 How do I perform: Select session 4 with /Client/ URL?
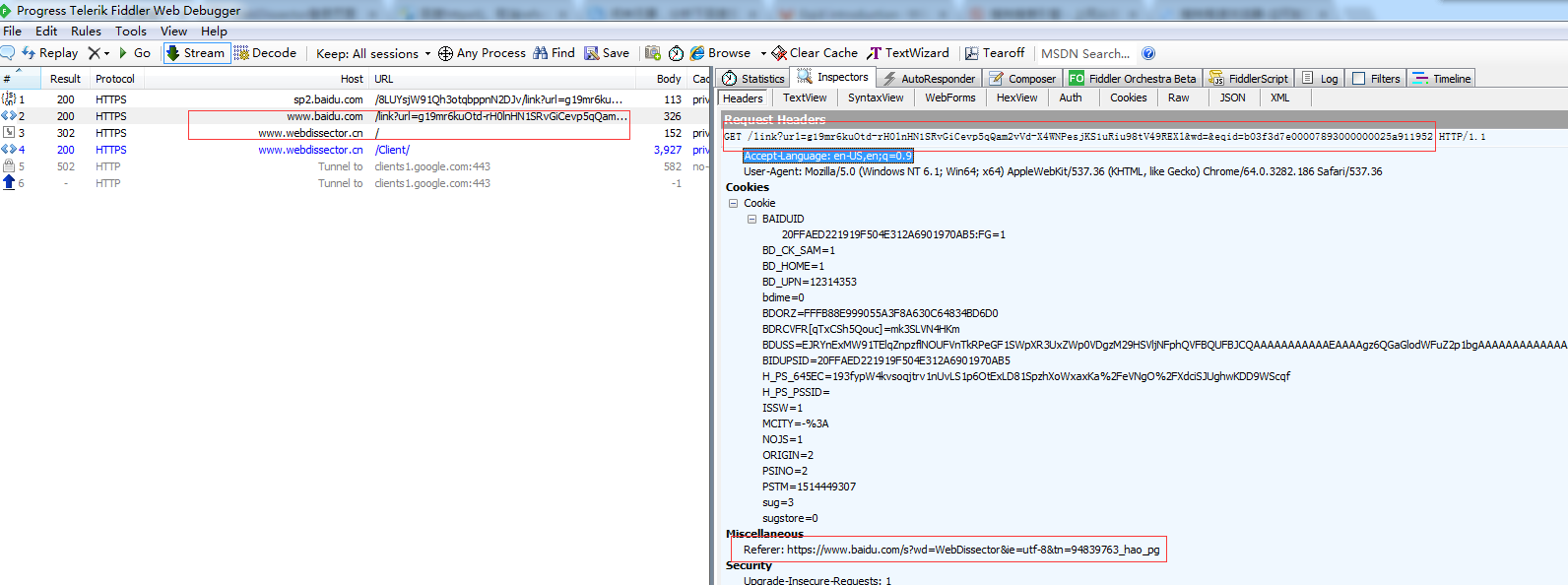355,150
